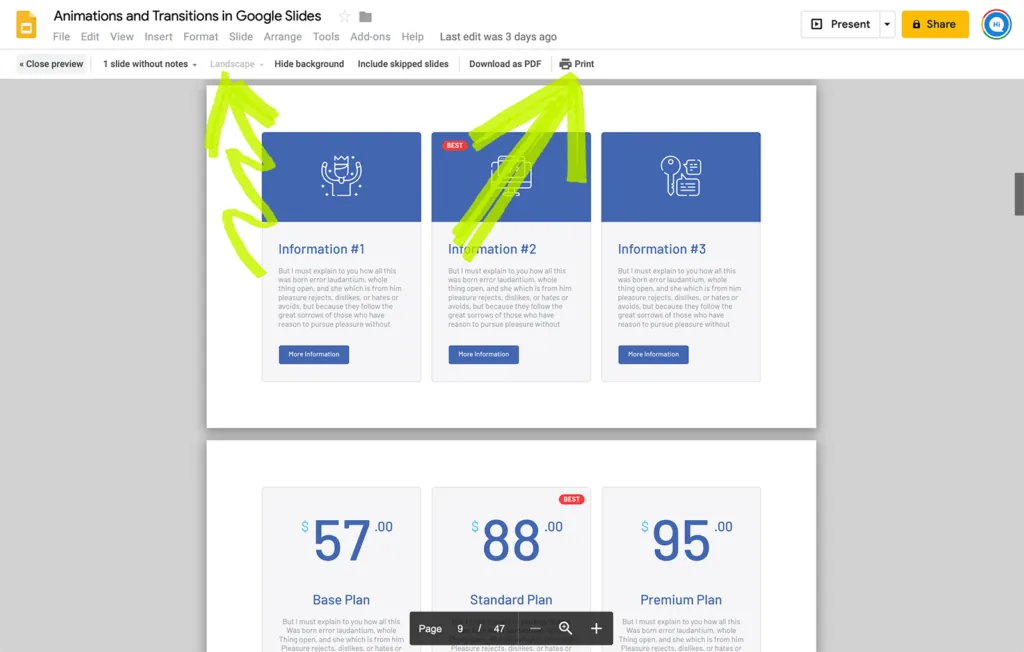Open the View menu

tap(121, 37)
